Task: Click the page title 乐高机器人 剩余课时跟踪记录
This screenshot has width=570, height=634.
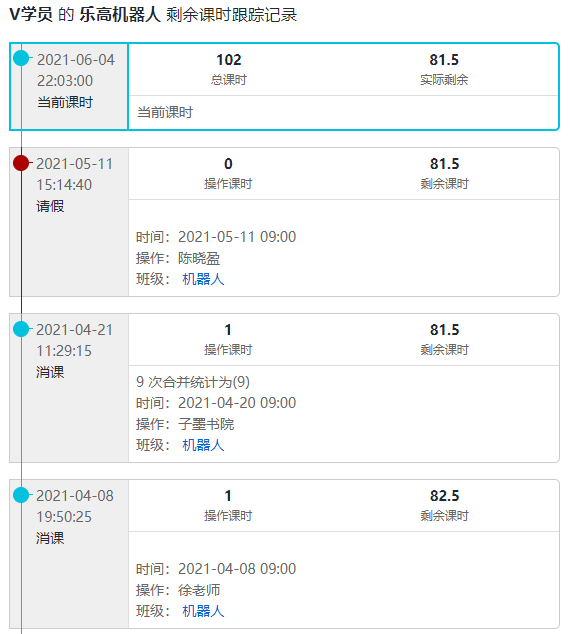Action: coord(188,15)
